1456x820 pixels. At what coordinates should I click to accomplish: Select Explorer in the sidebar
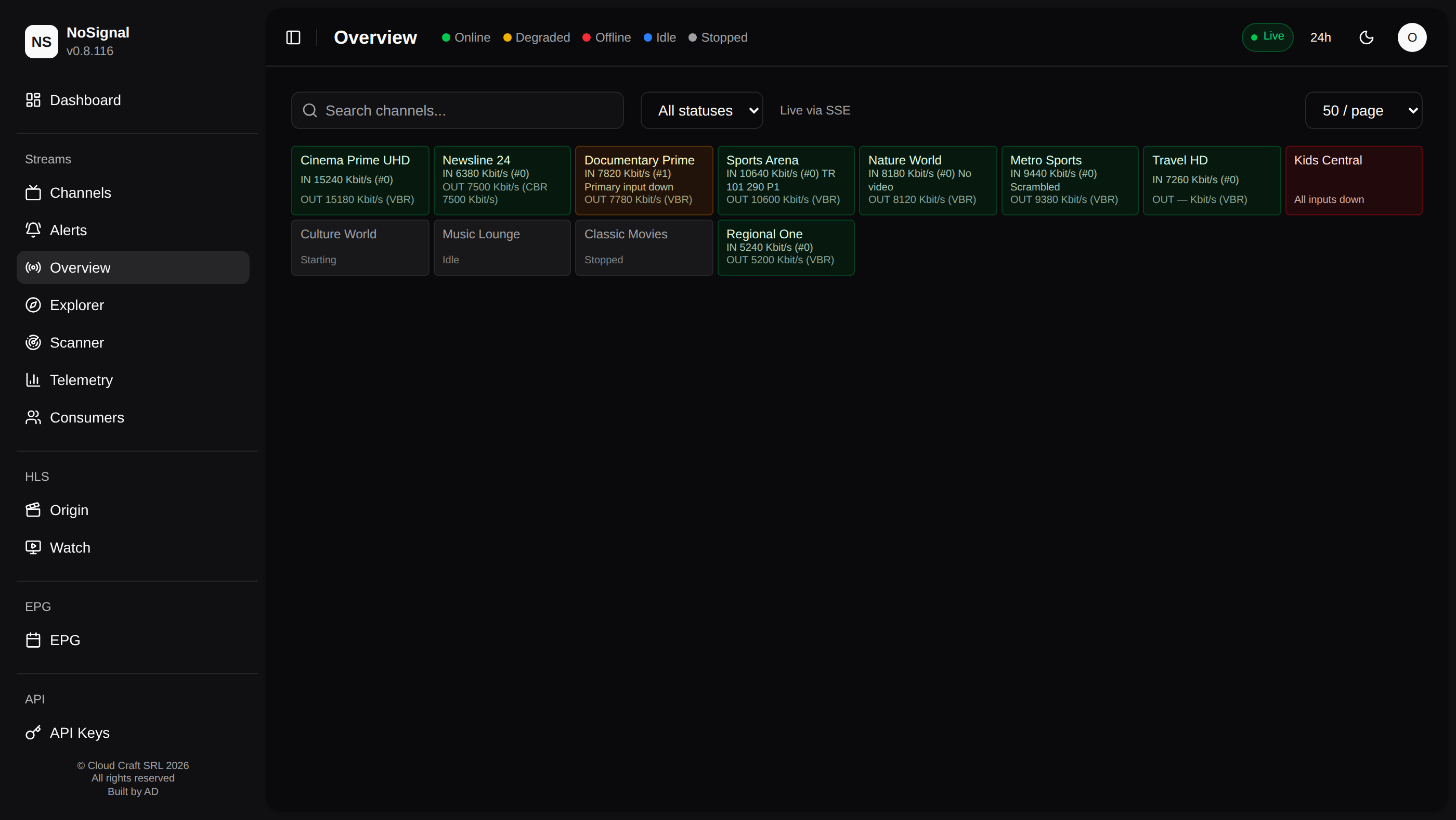tap(133, 305)
